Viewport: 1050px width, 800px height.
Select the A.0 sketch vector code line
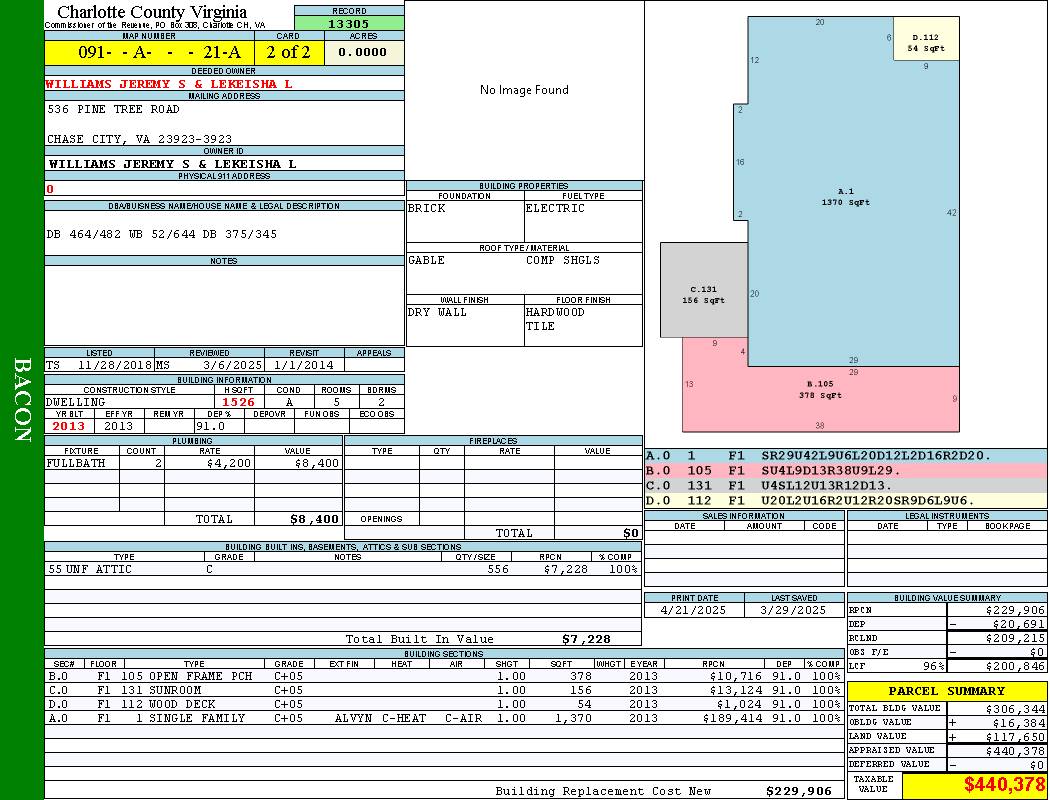[x=846, y=456]
